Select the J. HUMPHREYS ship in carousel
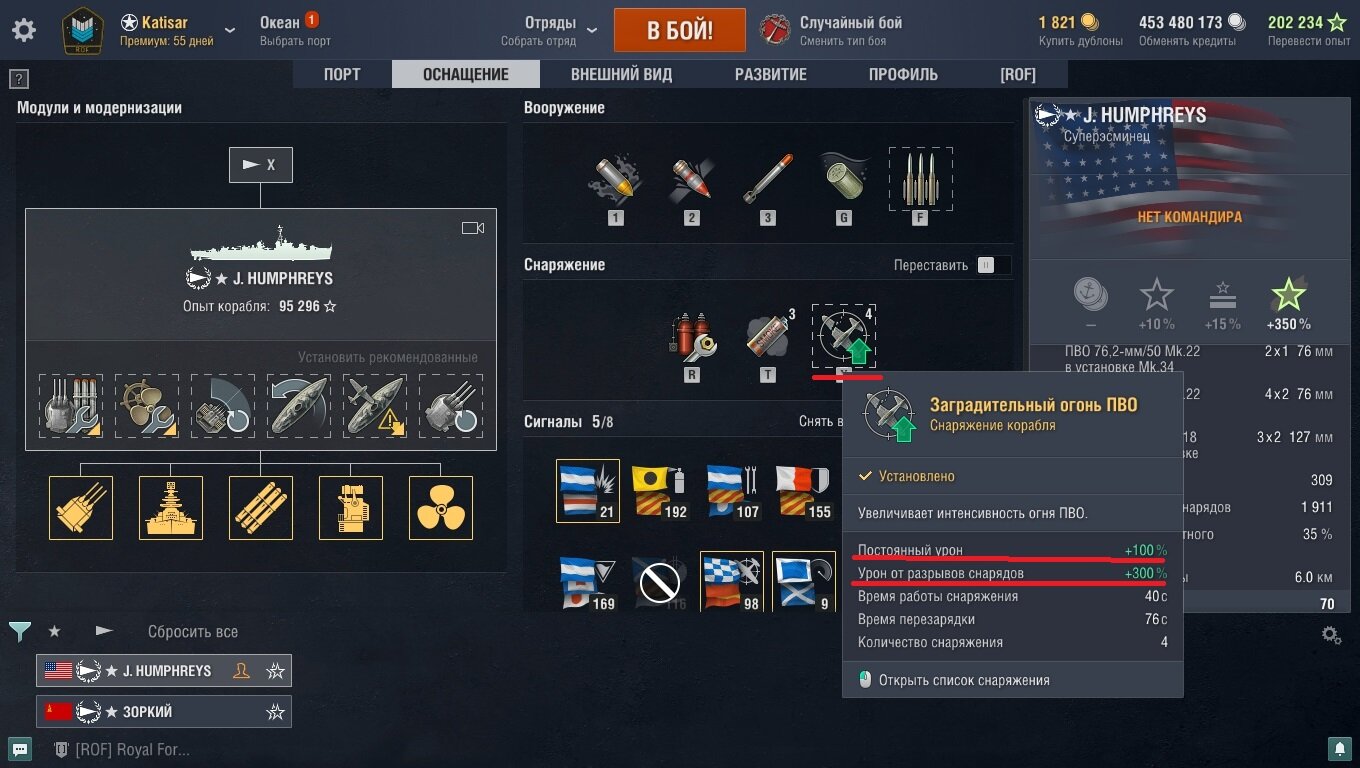The width and height of the screenshot is (1360, 768). pos(164,671)
